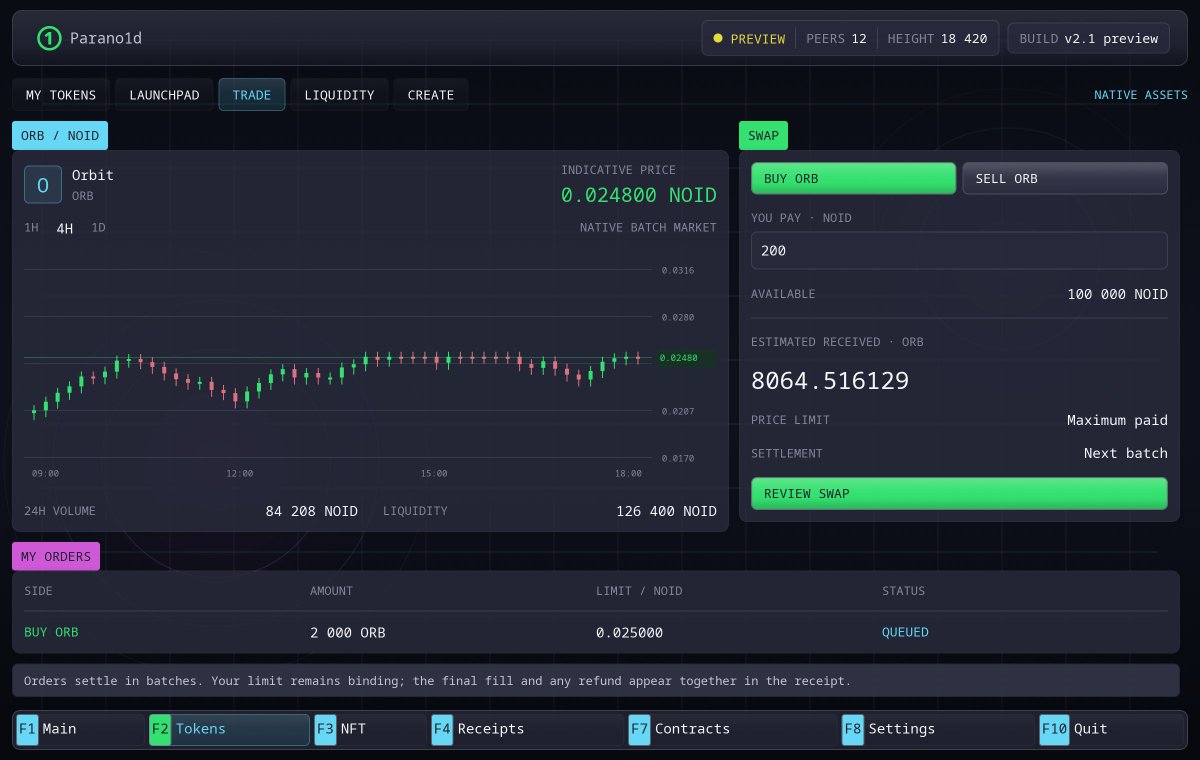Click the Maximum paid price limit value
Screen dimensions: 1200x760
pyautogui.click(x=1117, y=421)
